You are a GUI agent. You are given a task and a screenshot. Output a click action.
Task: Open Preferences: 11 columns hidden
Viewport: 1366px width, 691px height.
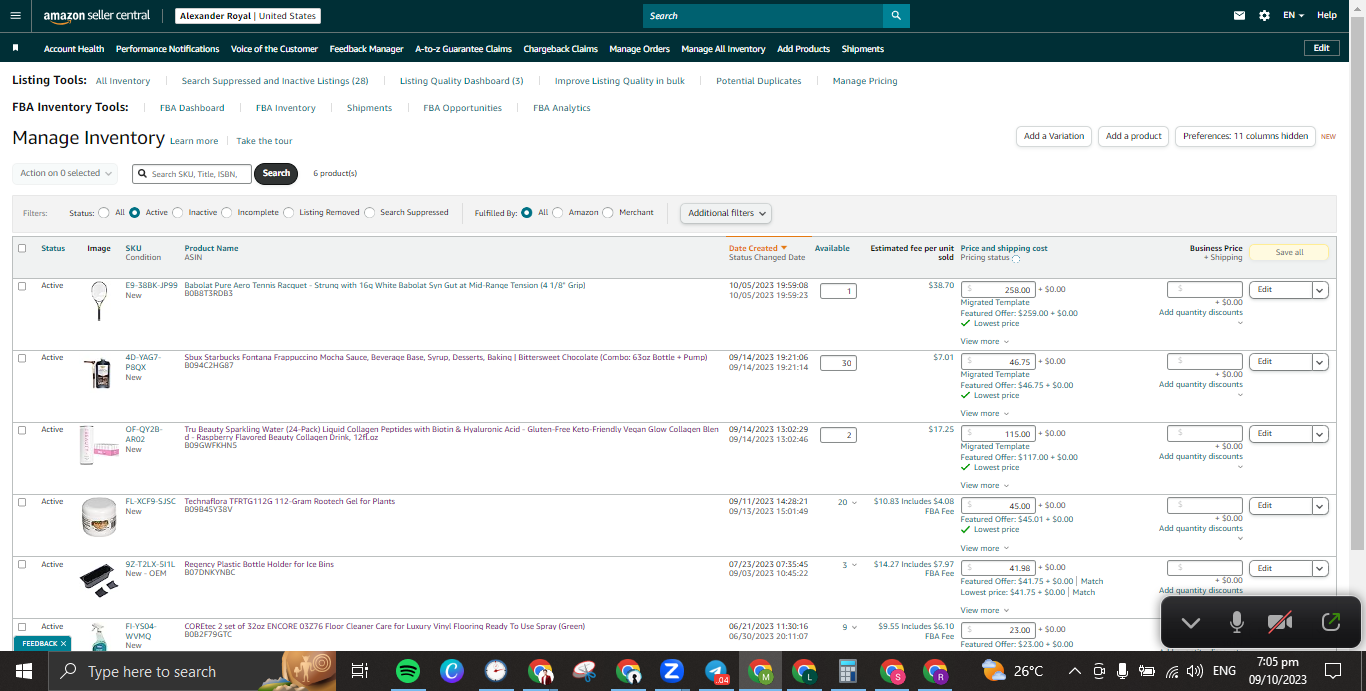(1245, 136)
